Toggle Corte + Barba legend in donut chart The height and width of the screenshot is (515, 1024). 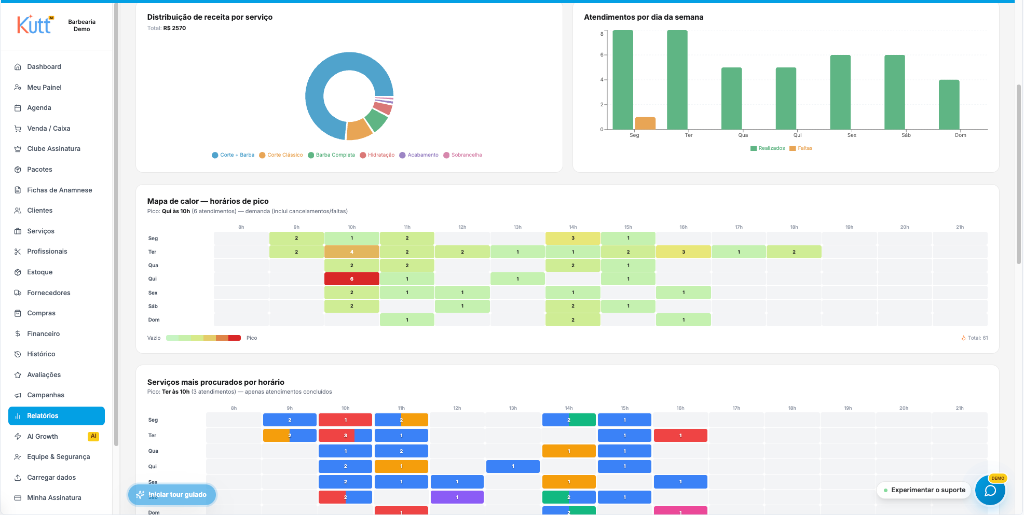tap(233, 155)
